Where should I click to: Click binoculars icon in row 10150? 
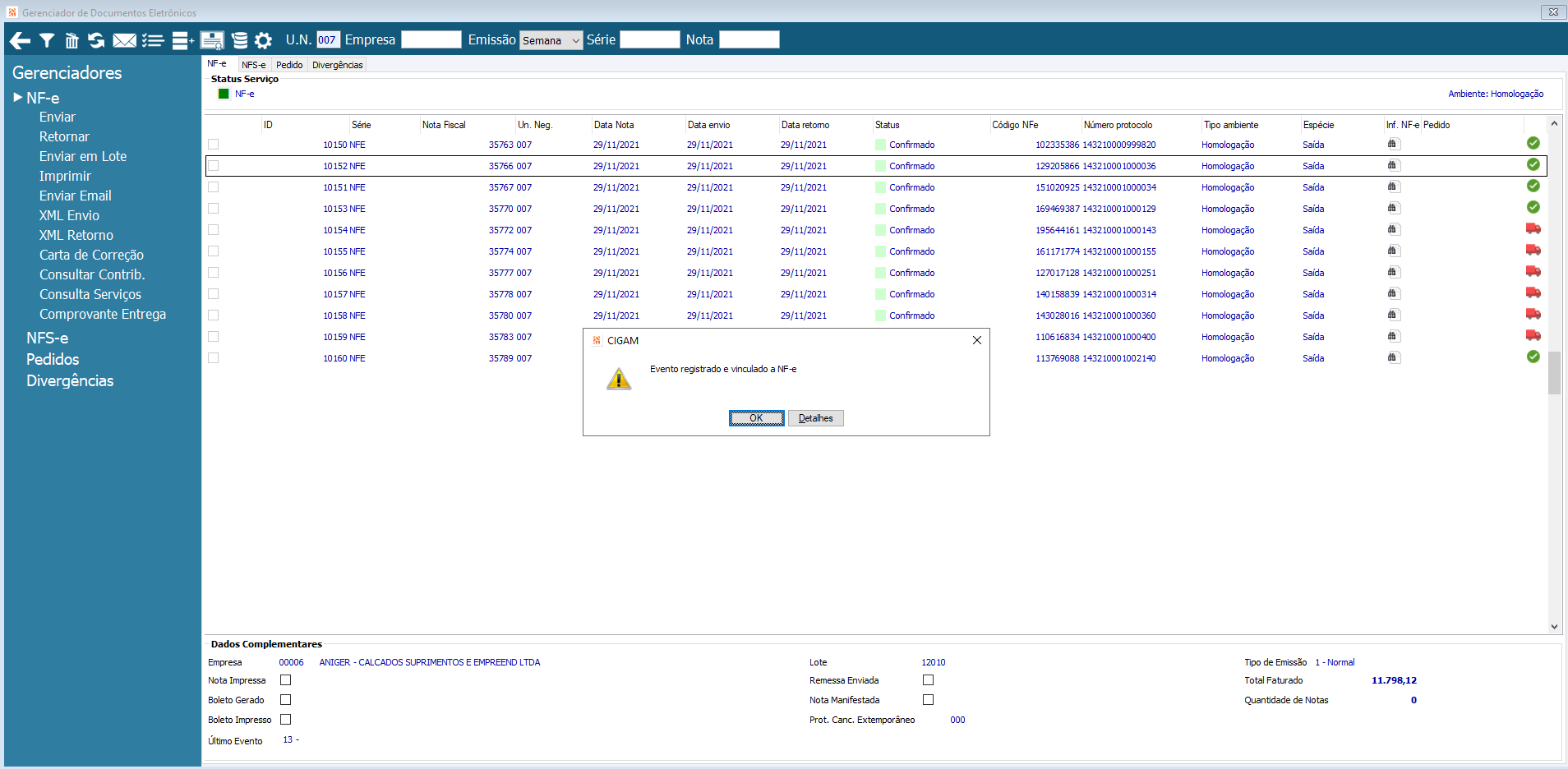1392,144
